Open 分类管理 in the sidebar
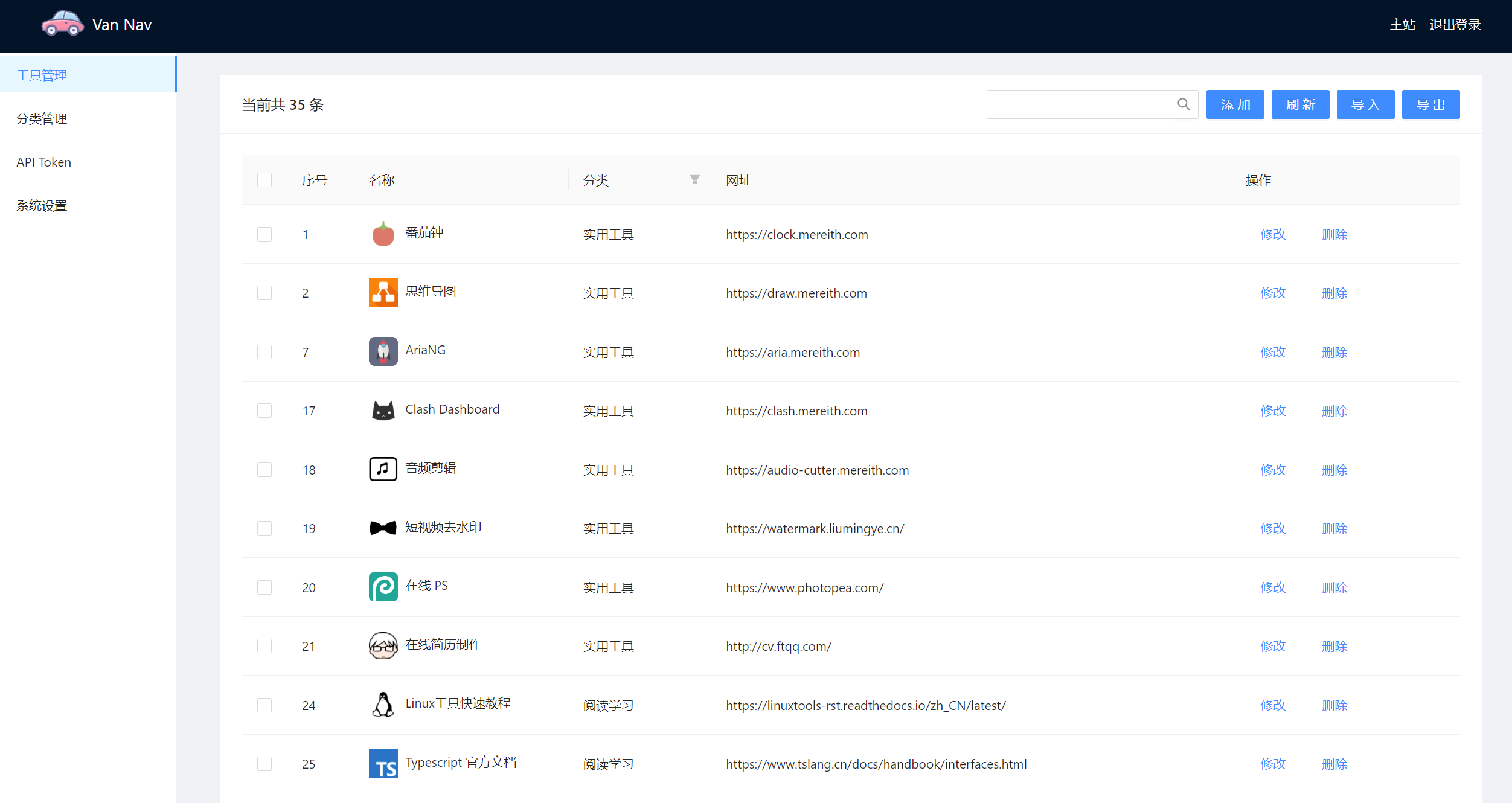Viewport: 1512px width, 803px height. (x=42, y=119)
